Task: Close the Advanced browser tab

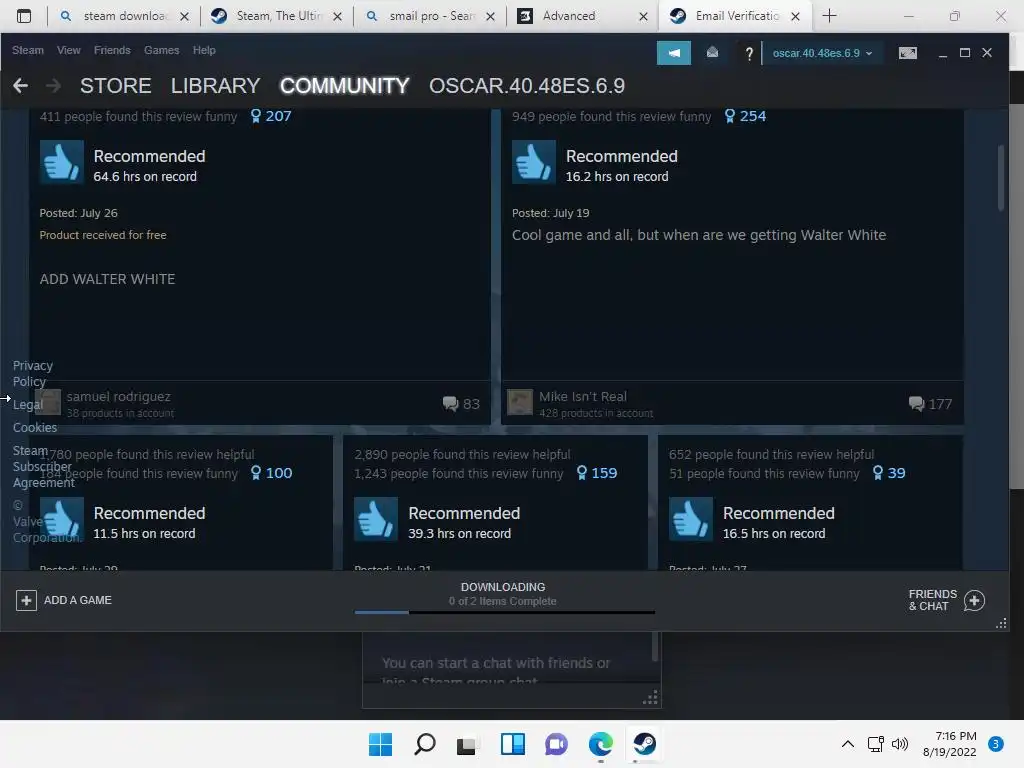Action: click(643, 16)
